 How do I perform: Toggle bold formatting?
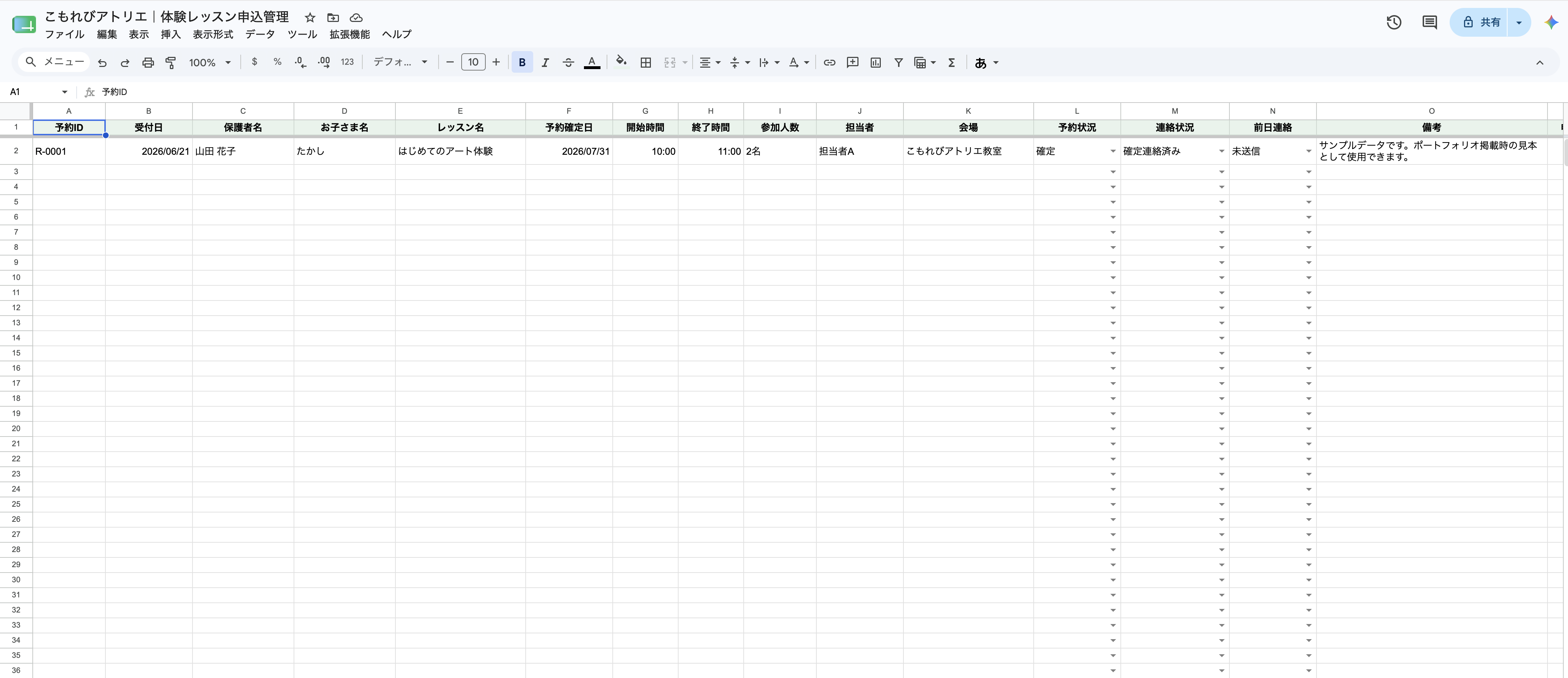point(522,62)
